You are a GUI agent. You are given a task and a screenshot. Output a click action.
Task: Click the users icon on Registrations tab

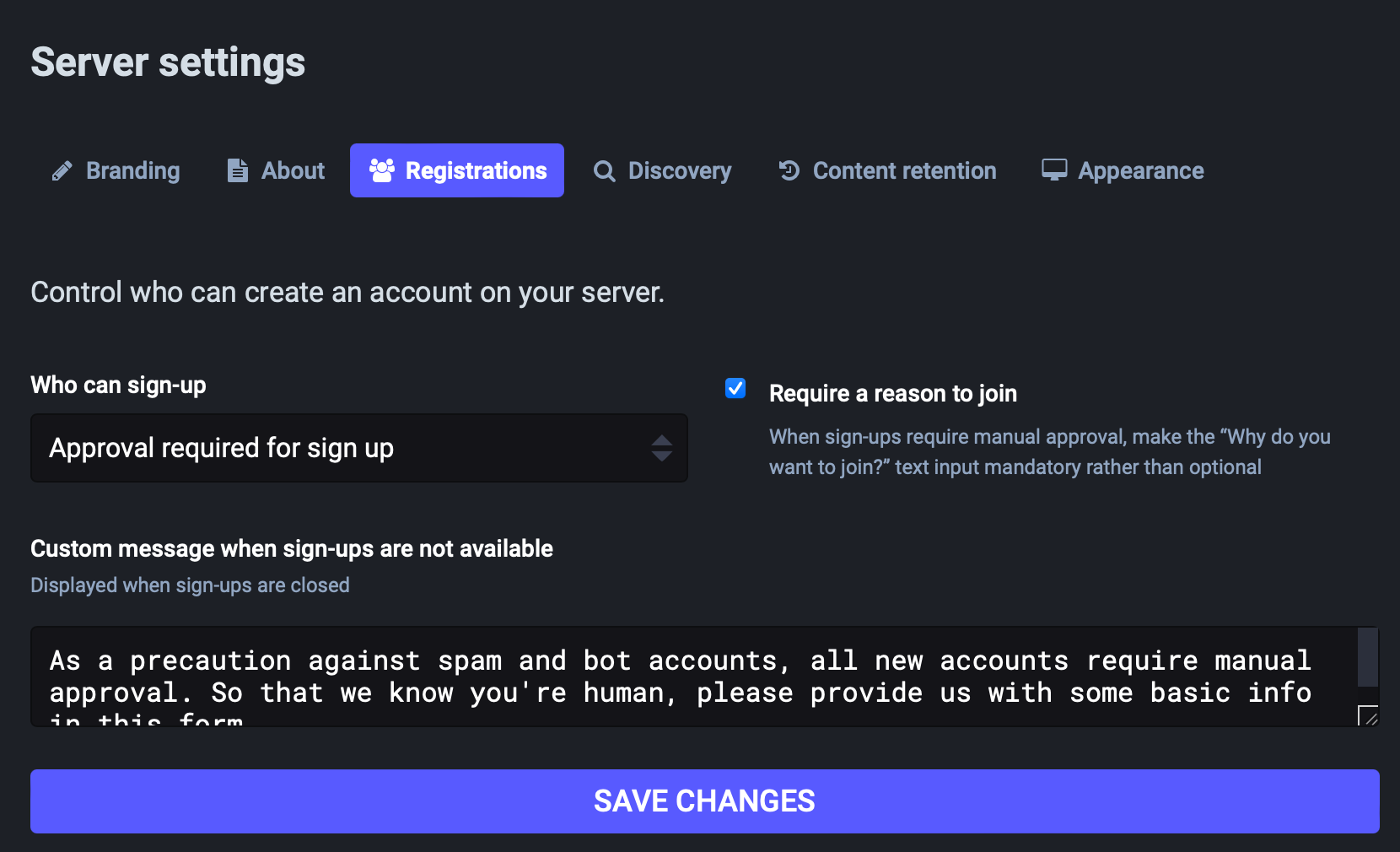pyautogui.click(x=382, y=170)
